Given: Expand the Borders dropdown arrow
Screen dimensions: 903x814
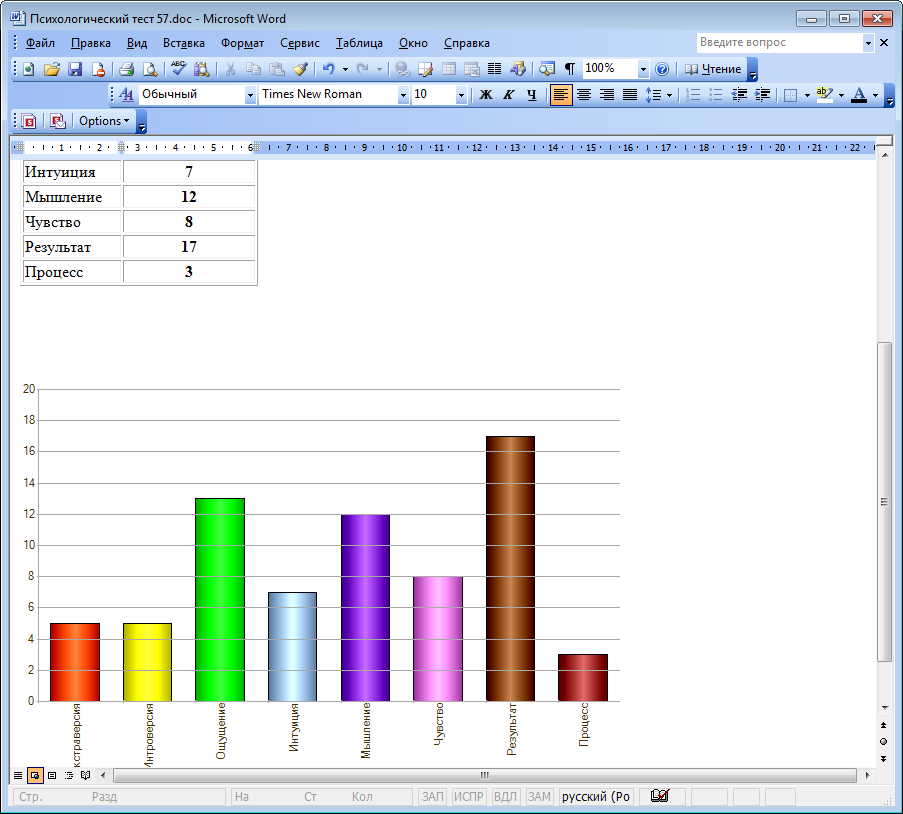Looking at the screenshot, I should [x=807, y=95].
